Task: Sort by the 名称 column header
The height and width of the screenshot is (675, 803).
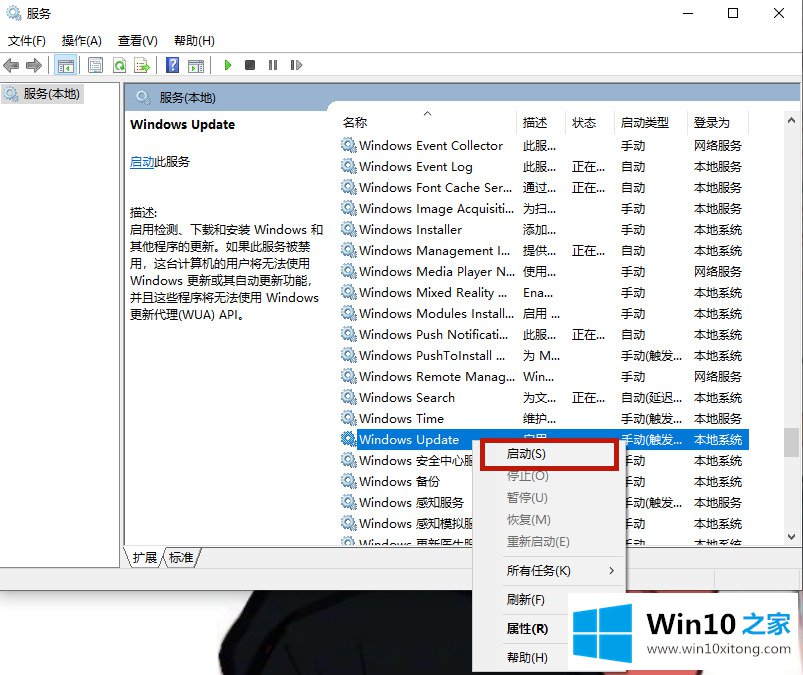Action: [x=355, y=122]
